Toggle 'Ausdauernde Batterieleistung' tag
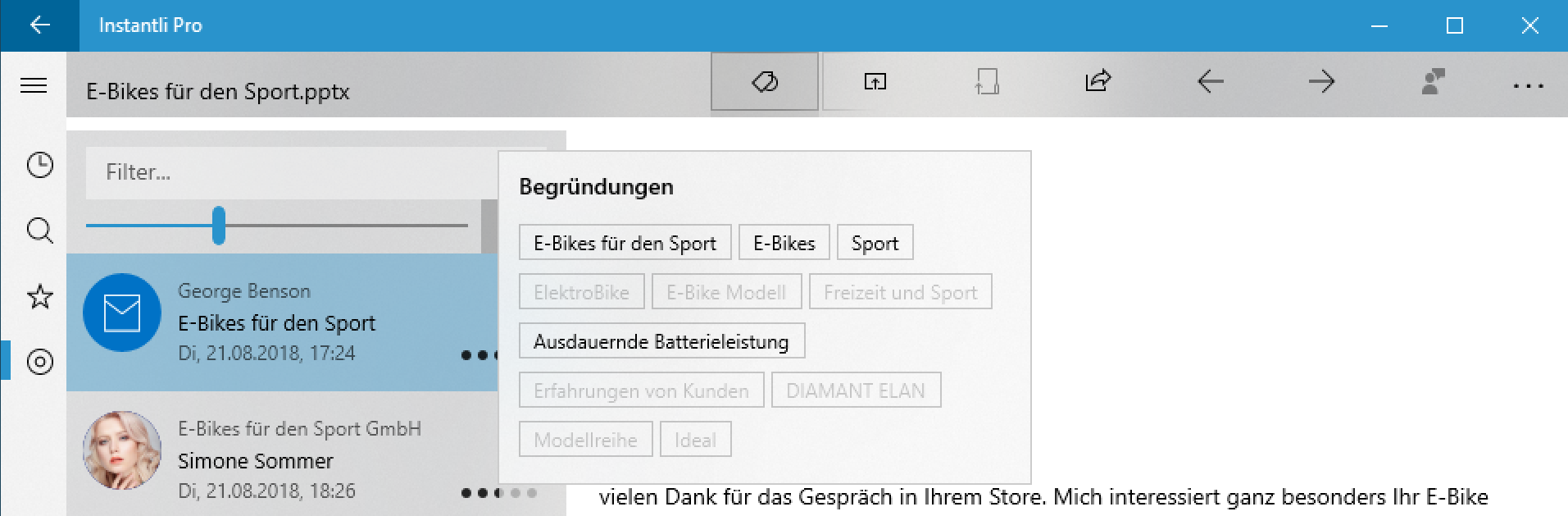Screen dimensions: 1568x516 point(661,341)
